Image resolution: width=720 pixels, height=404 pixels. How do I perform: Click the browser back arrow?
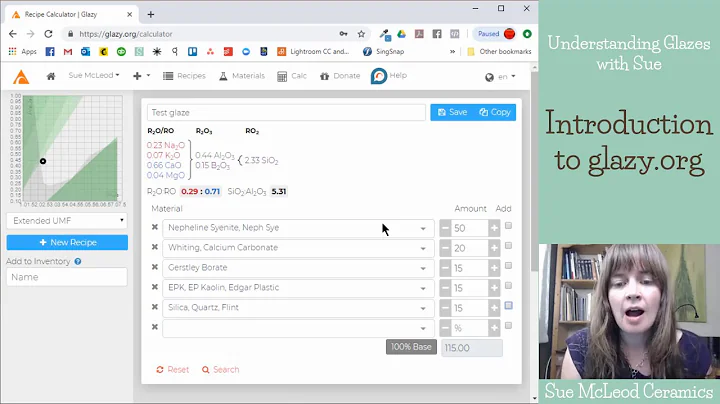pyautogui.click(x=13, y=34)
